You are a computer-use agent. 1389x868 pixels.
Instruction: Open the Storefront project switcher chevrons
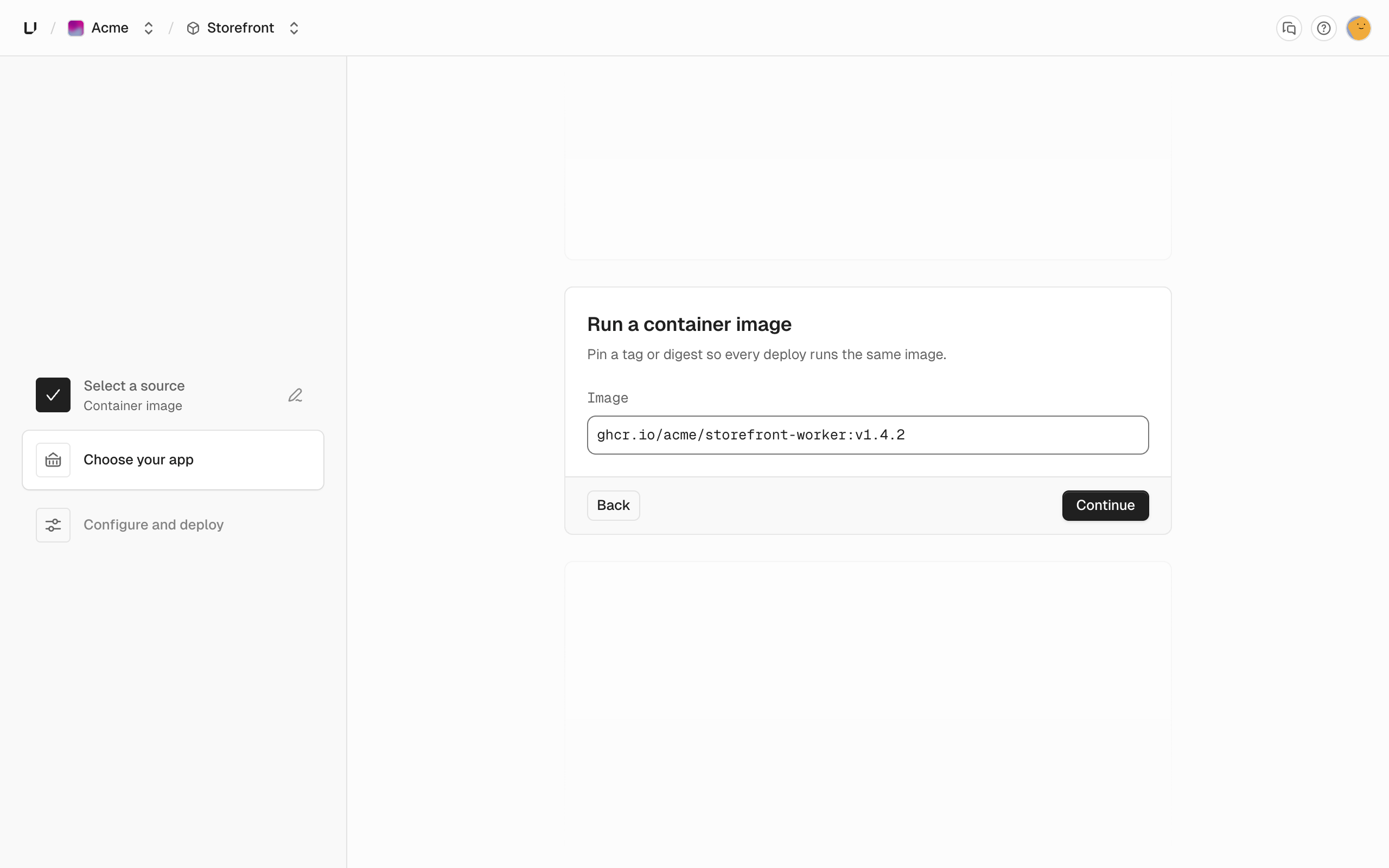point(294,28)
